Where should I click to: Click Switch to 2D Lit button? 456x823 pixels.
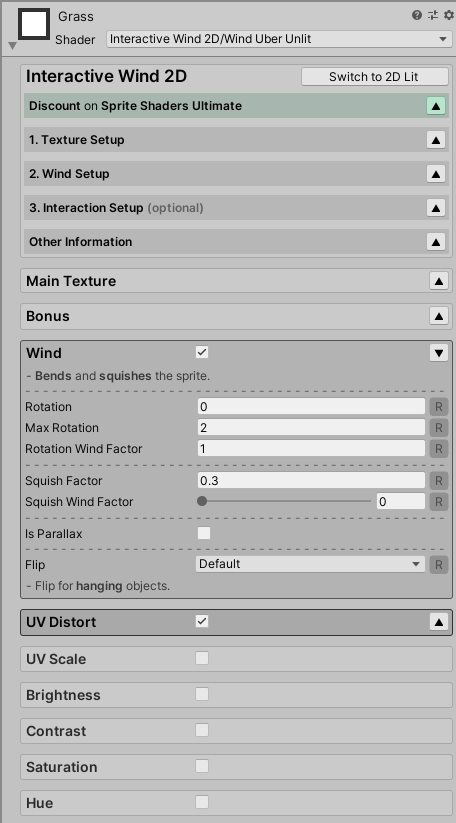[375, 77]
